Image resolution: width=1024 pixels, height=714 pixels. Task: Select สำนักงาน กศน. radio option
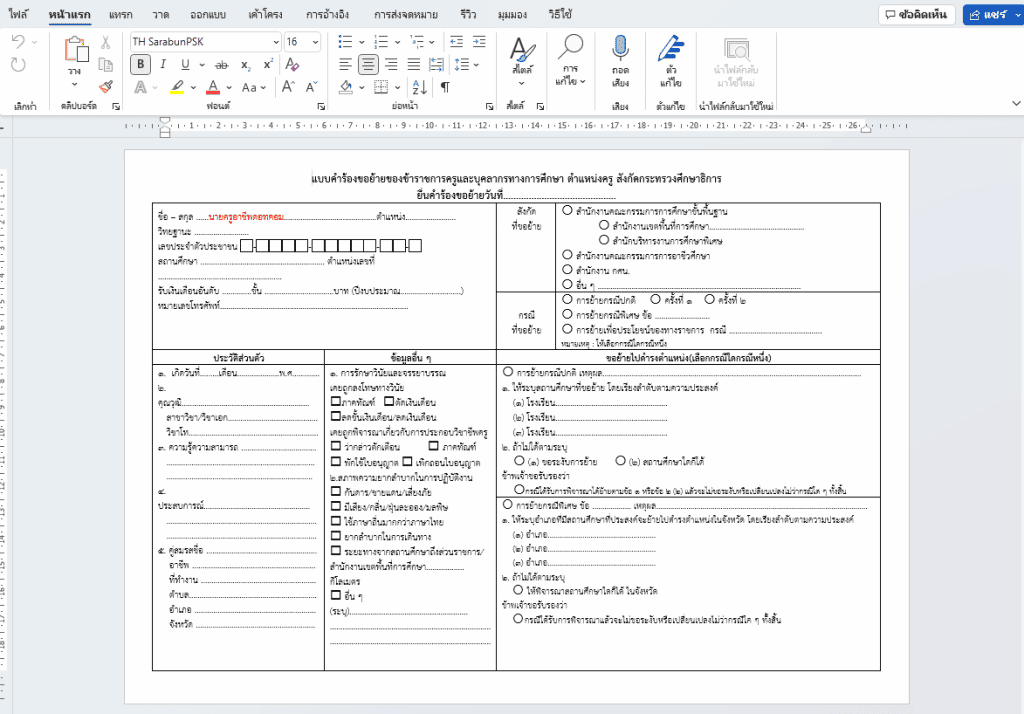coord(568,269)
